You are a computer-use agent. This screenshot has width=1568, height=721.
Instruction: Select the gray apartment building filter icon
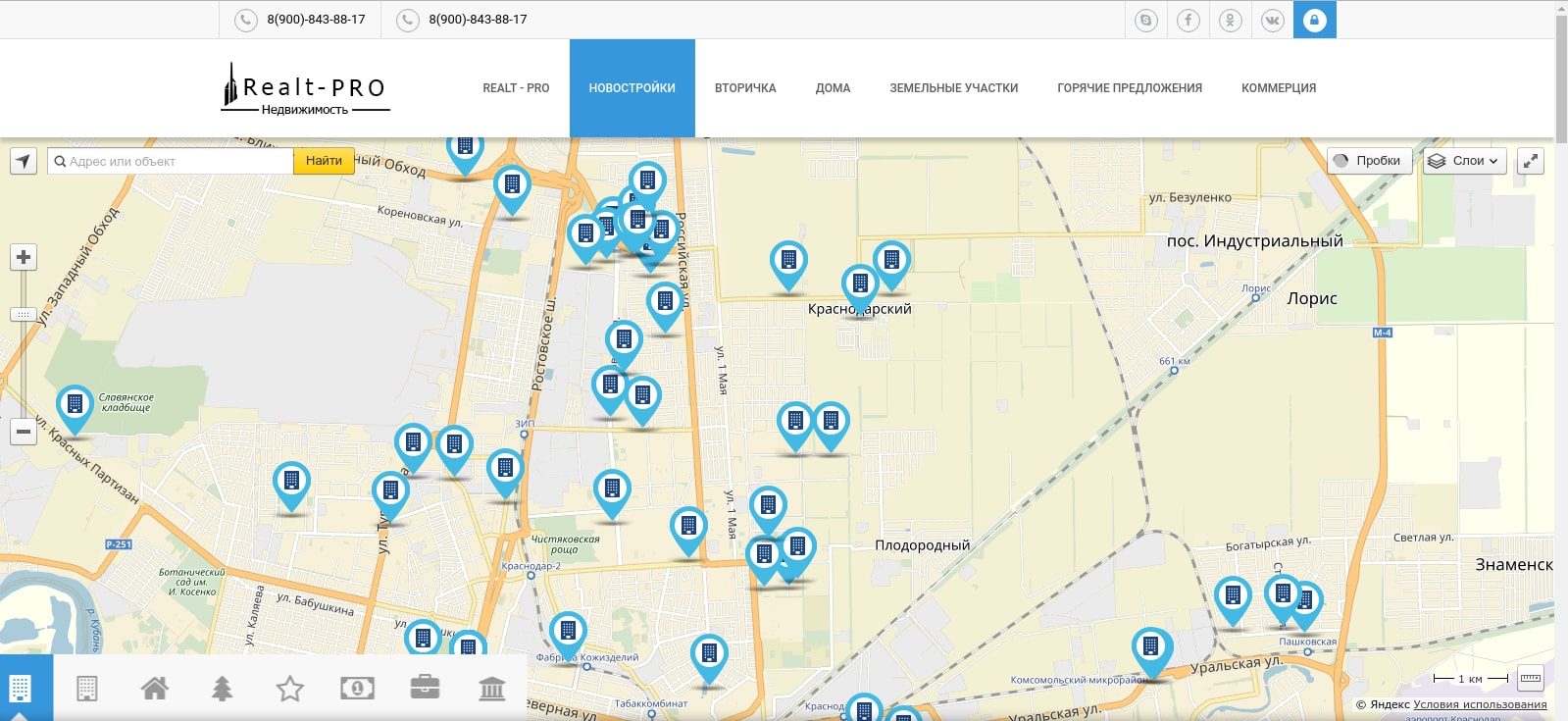87,689
